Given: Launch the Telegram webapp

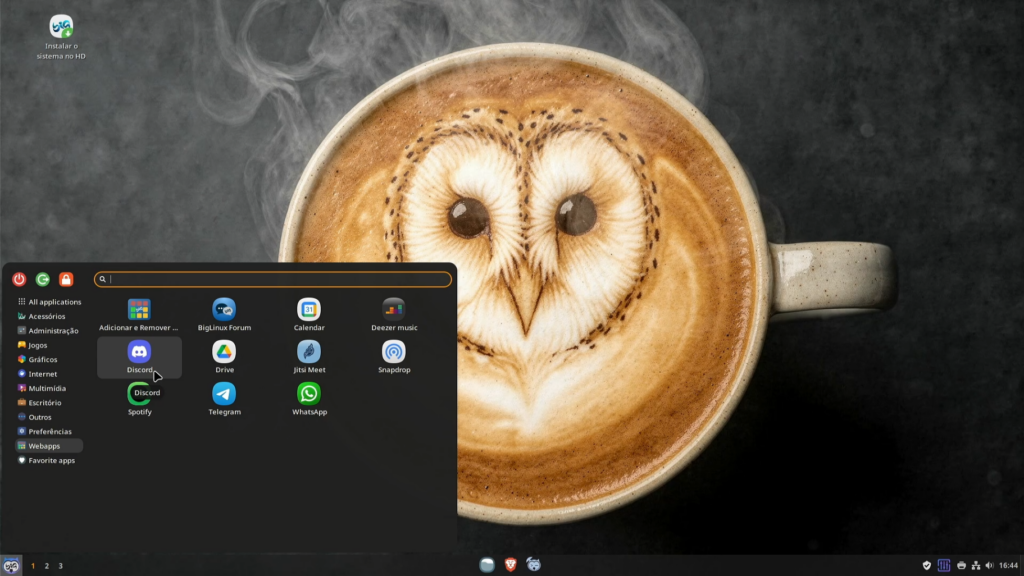Looking at the screenshot, I should 224,394.
